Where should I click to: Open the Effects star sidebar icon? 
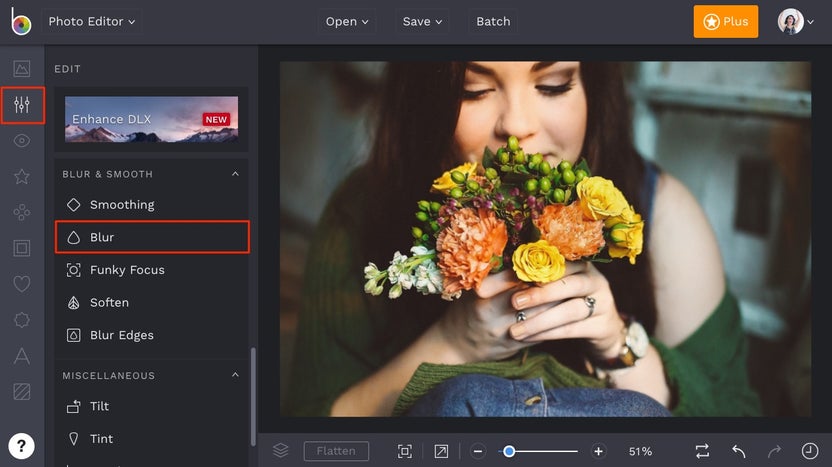22,176
